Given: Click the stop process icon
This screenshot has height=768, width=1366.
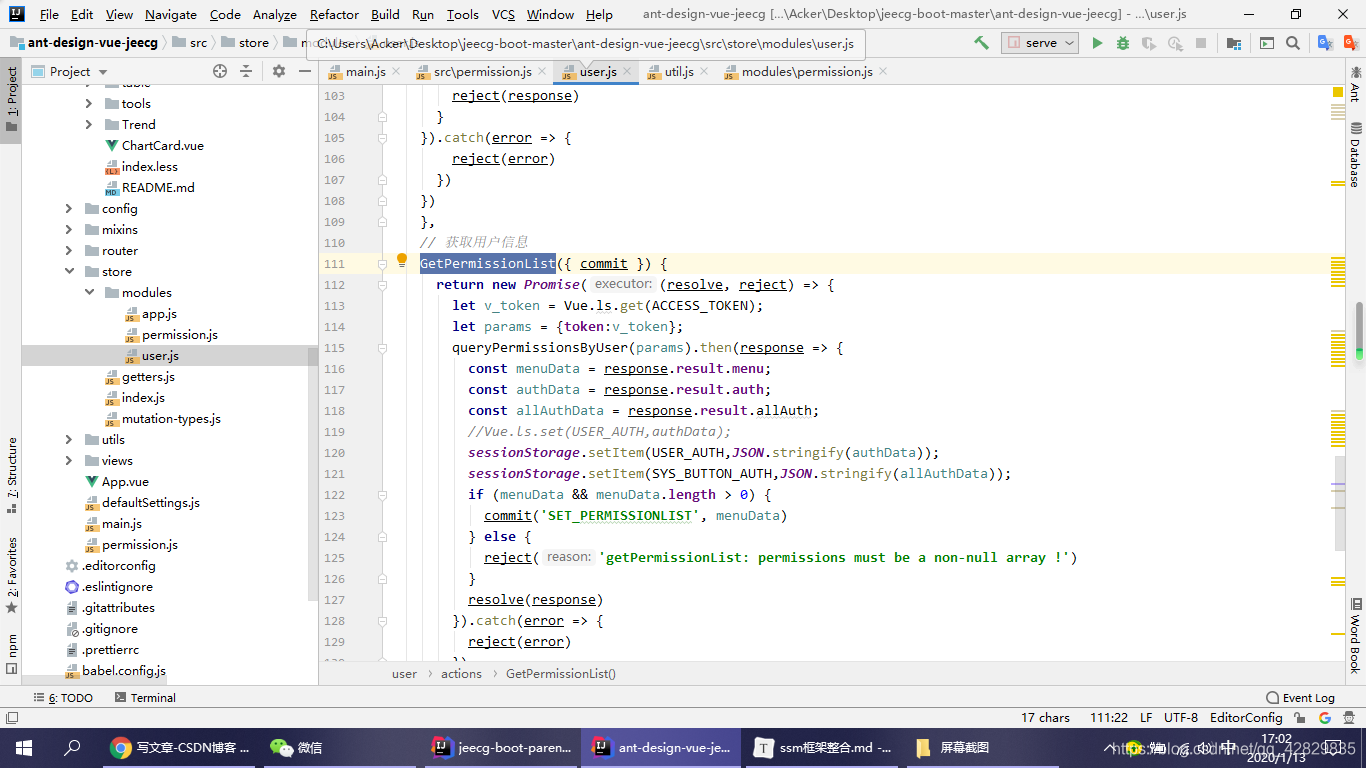Looking at the screenshot, I should 1201,43.
